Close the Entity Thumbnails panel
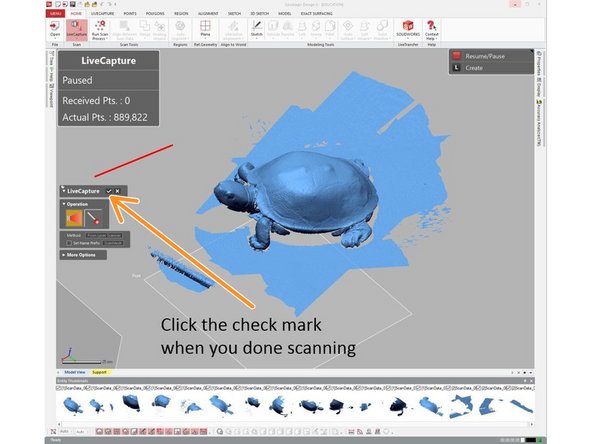 [x=531, y=381]
